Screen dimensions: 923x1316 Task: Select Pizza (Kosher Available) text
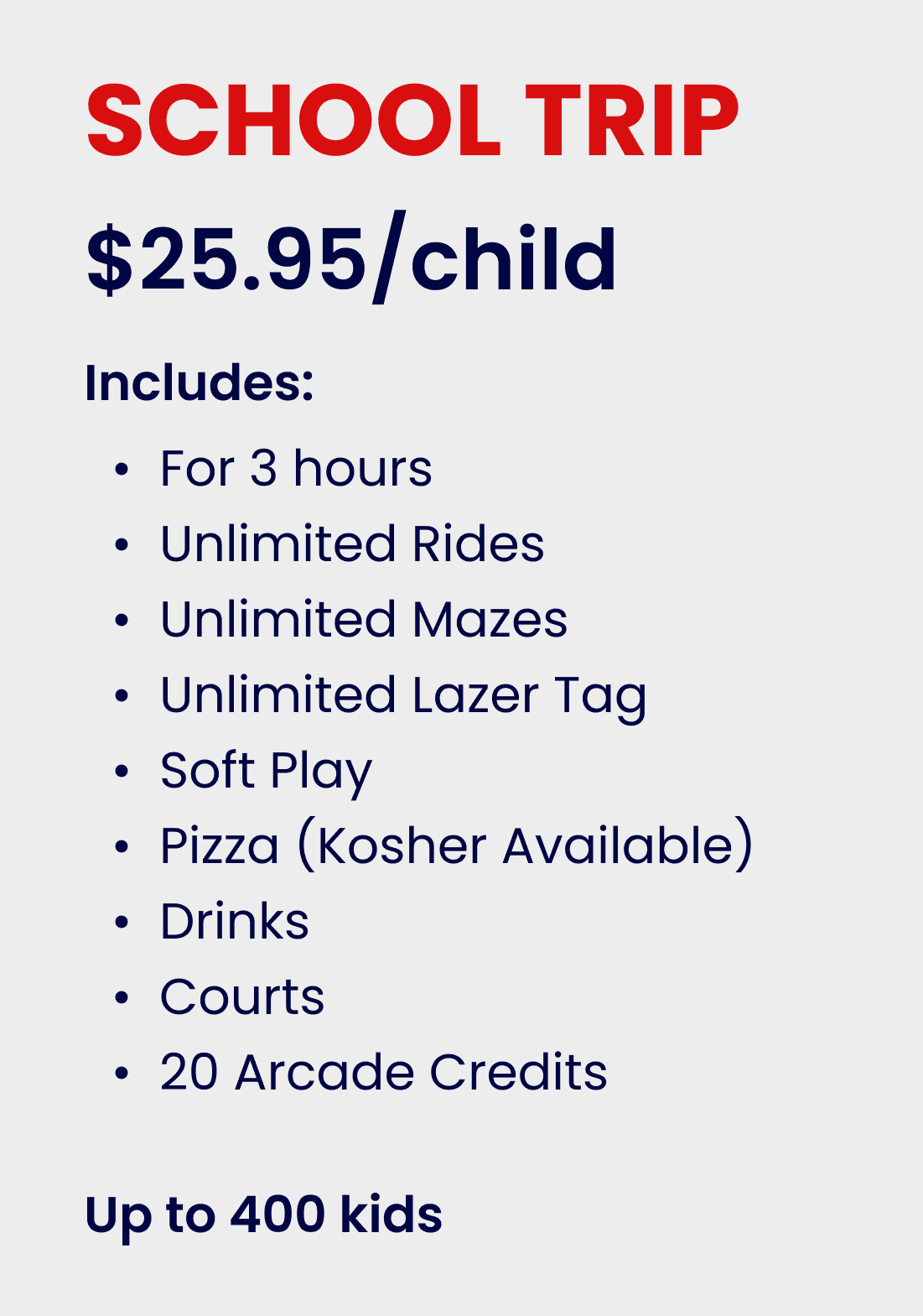pos(456,845)
